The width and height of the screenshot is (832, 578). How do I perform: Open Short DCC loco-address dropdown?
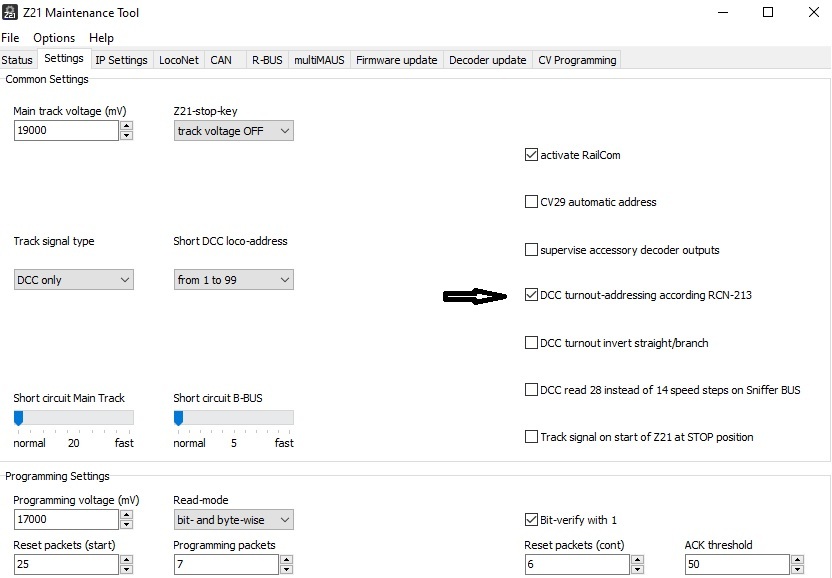coord(233,280)
